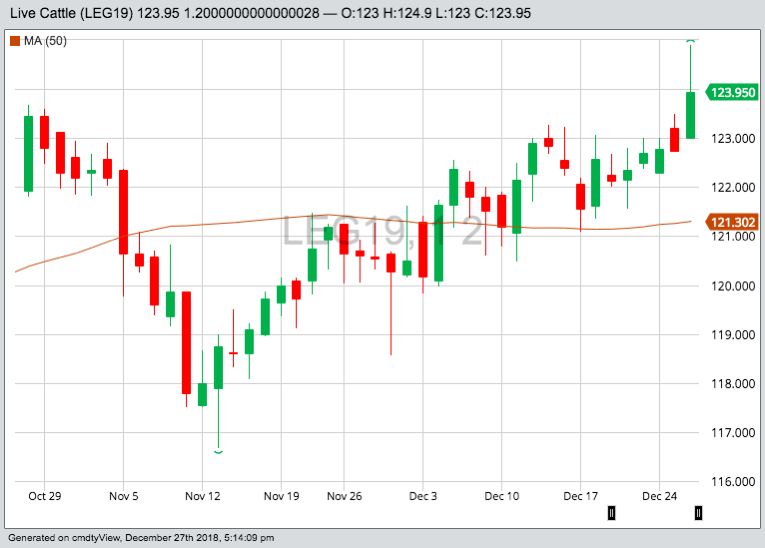Click the LEG19 watermark in chart center

[381, 232]
